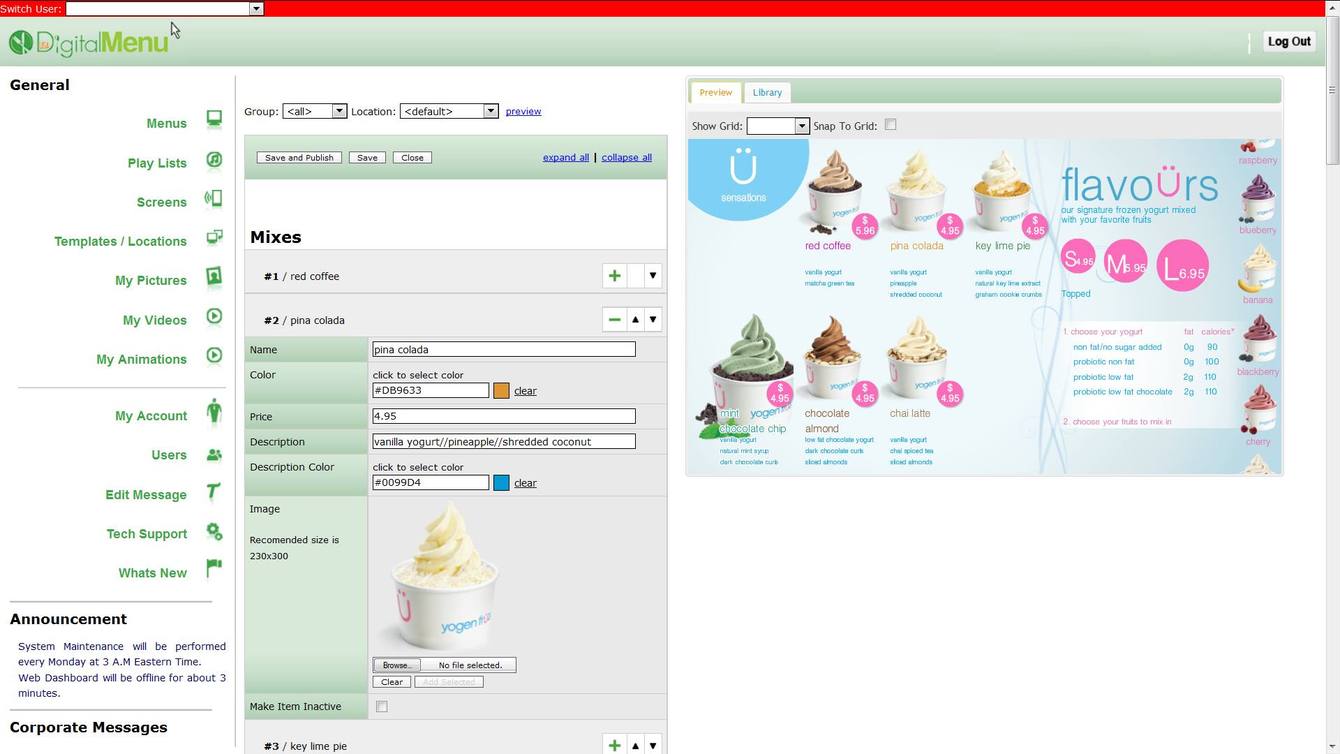Open Play Lists in the sidebar
The width and height of the screenshot is (1340, 754).
(157, 163)
